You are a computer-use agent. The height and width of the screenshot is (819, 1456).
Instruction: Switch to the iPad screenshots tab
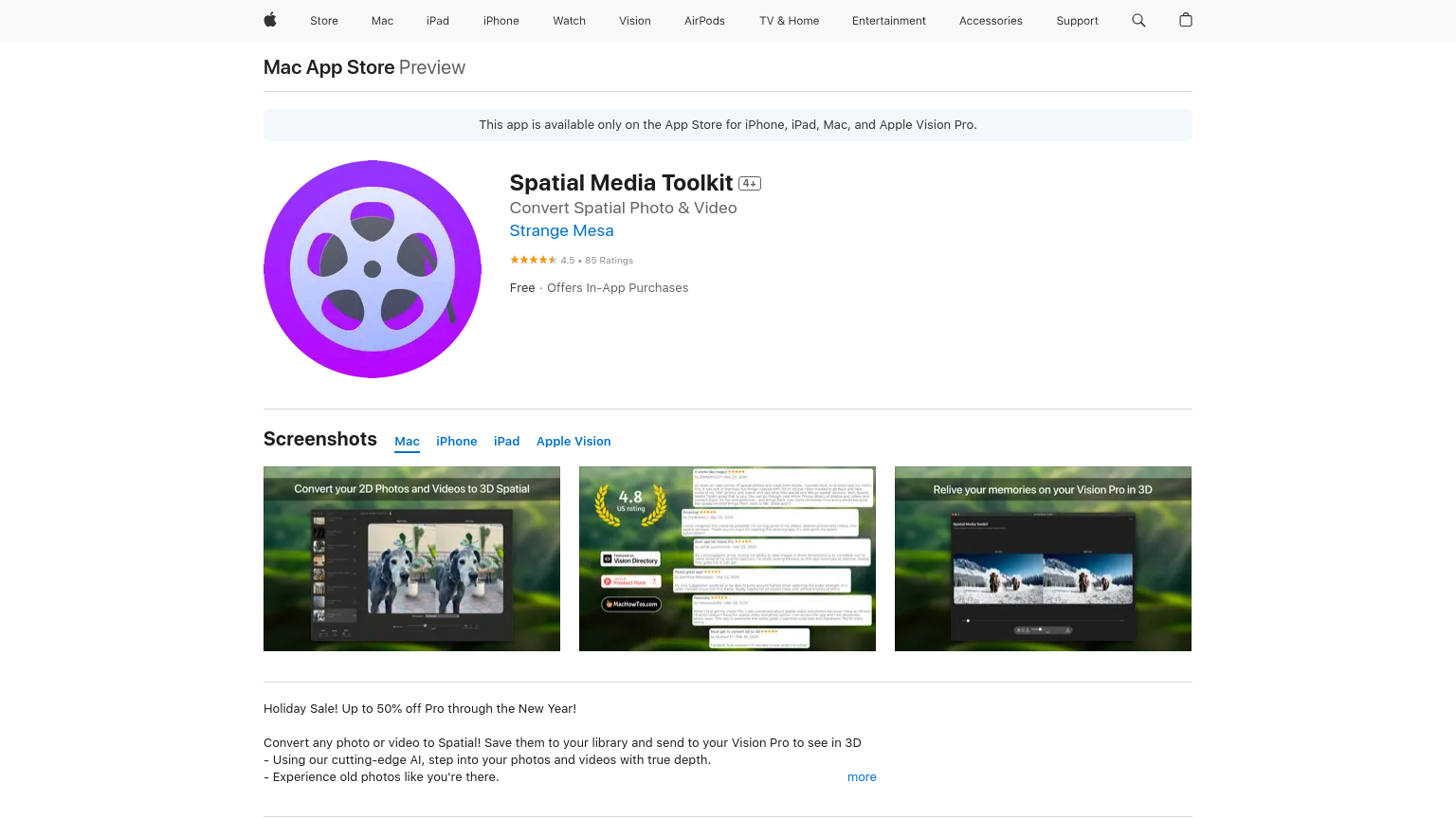[506, 441]
